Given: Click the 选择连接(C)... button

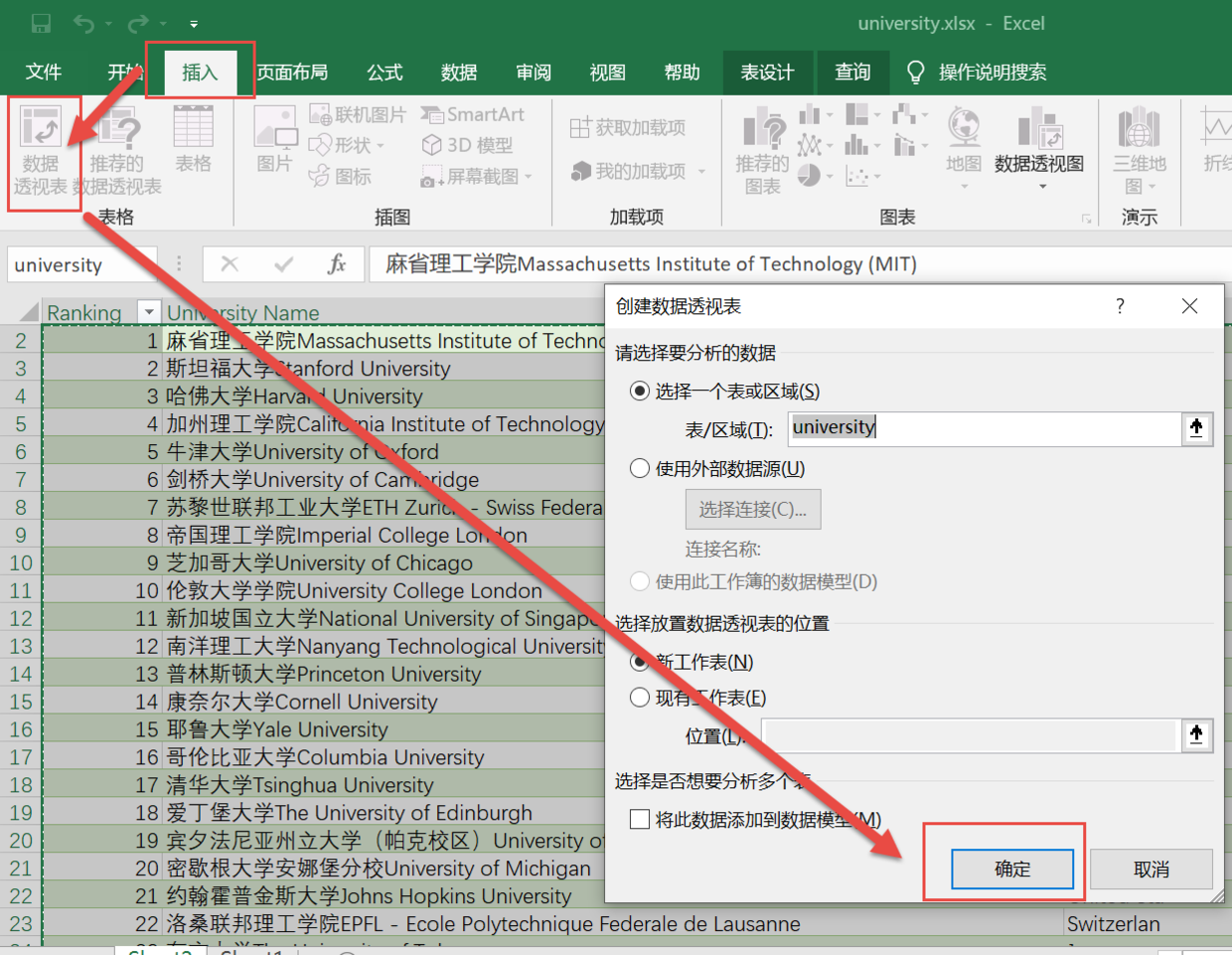Looking at the screenshot, I should pyautogui.click(x=753, y=509).
